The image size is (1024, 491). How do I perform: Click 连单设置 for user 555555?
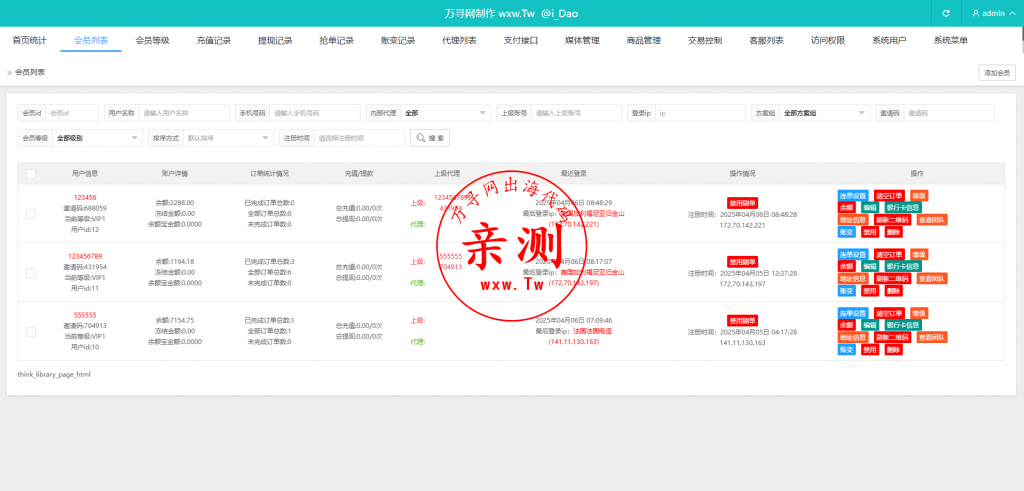pos(853,313)
